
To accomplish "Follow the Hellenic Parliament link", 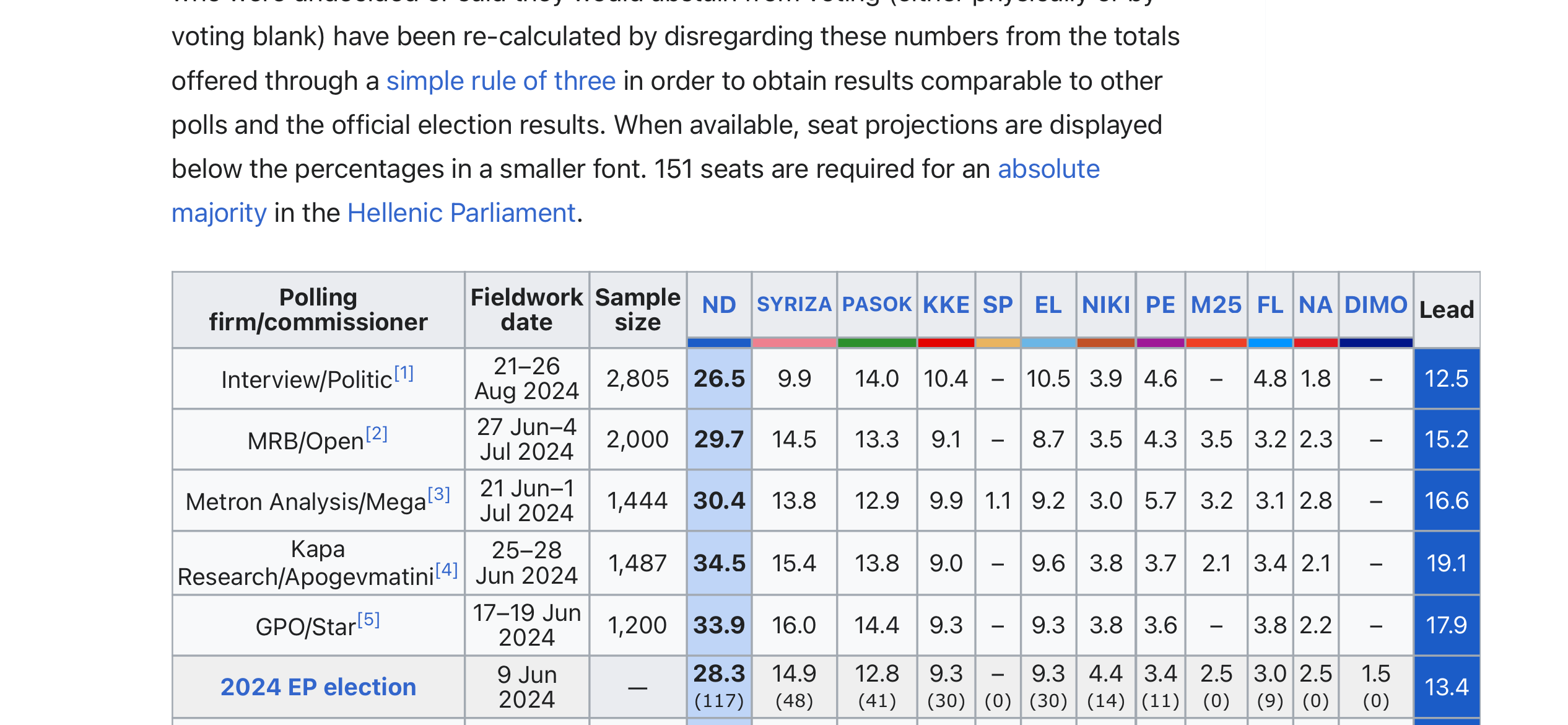I will point(461,213).
